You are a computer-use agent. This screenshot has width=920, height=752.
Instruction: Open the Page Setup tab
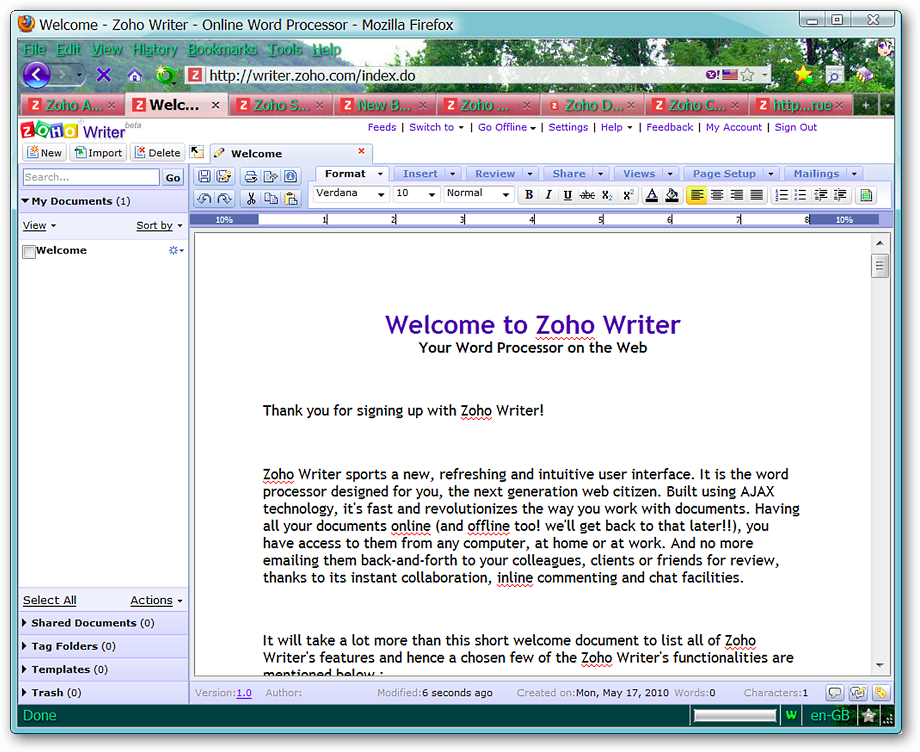(724, 174)
